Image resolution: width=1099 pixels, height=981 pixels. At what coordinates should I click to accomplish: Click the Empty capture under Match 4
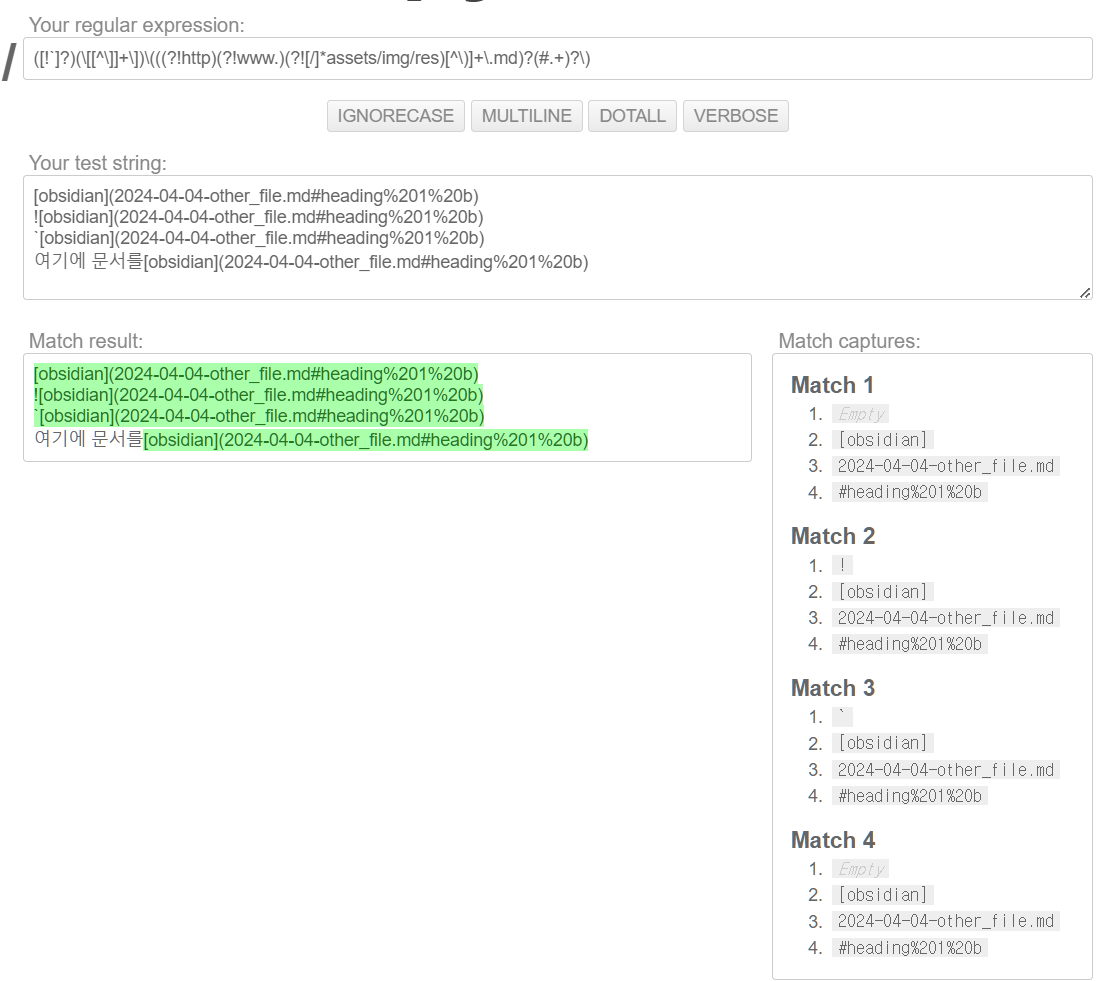click(x=861, y=869)
